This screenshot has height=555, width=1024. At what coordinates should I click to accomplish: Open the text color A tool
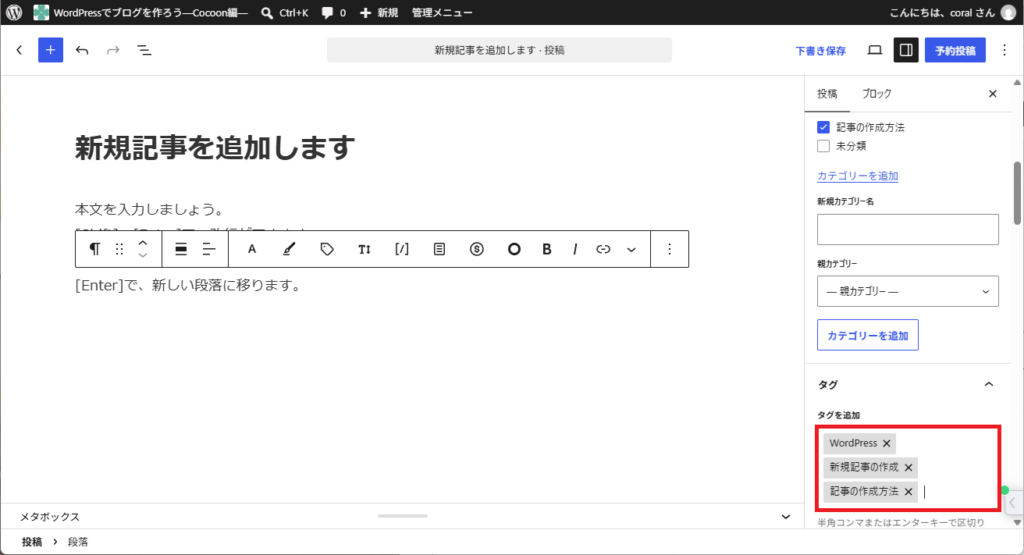pos(251,249)
